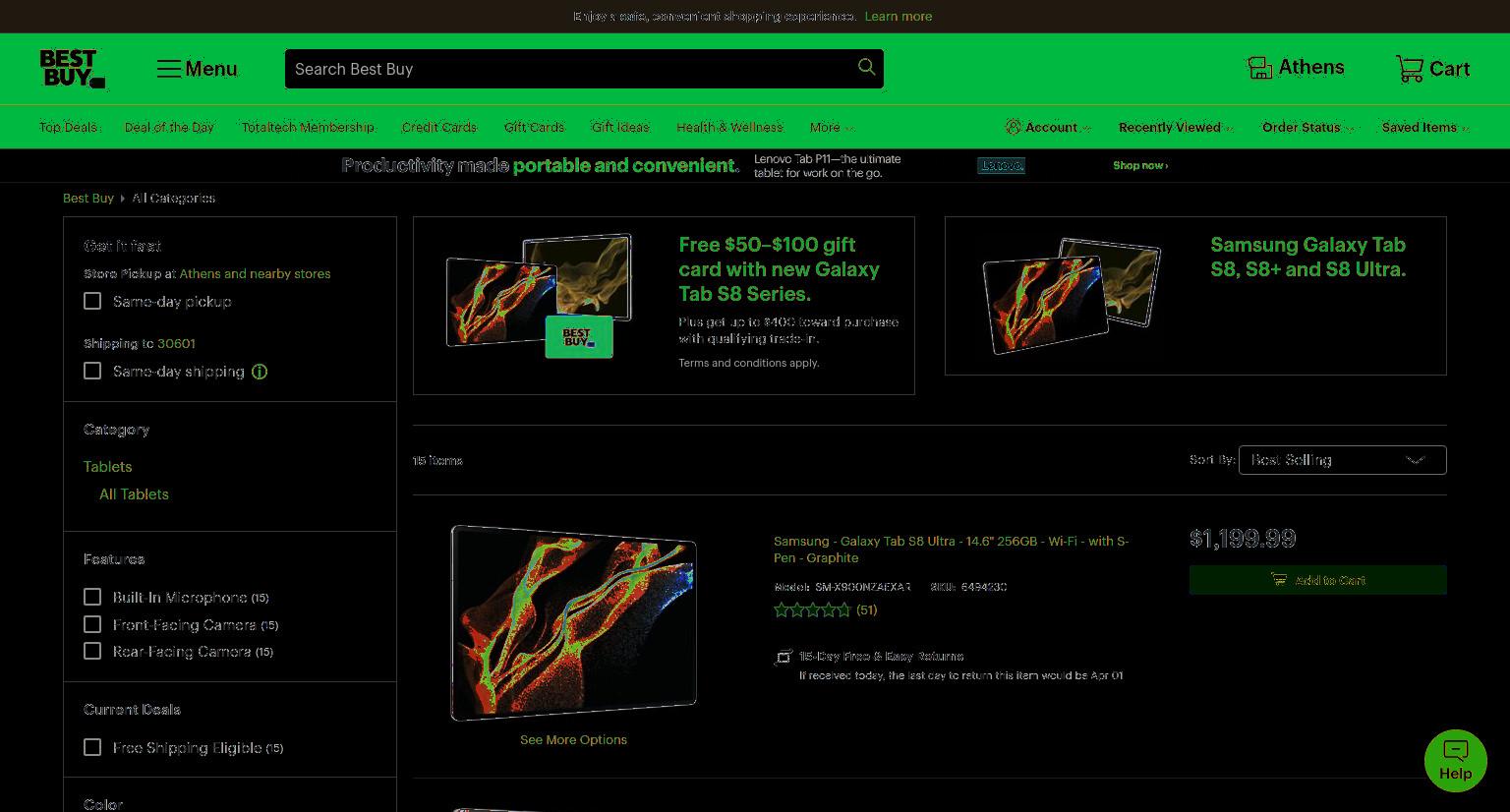Open Samsung Galaxy Tab S8 Ultra product title
Screen dimensions: 1510x812
951,550
